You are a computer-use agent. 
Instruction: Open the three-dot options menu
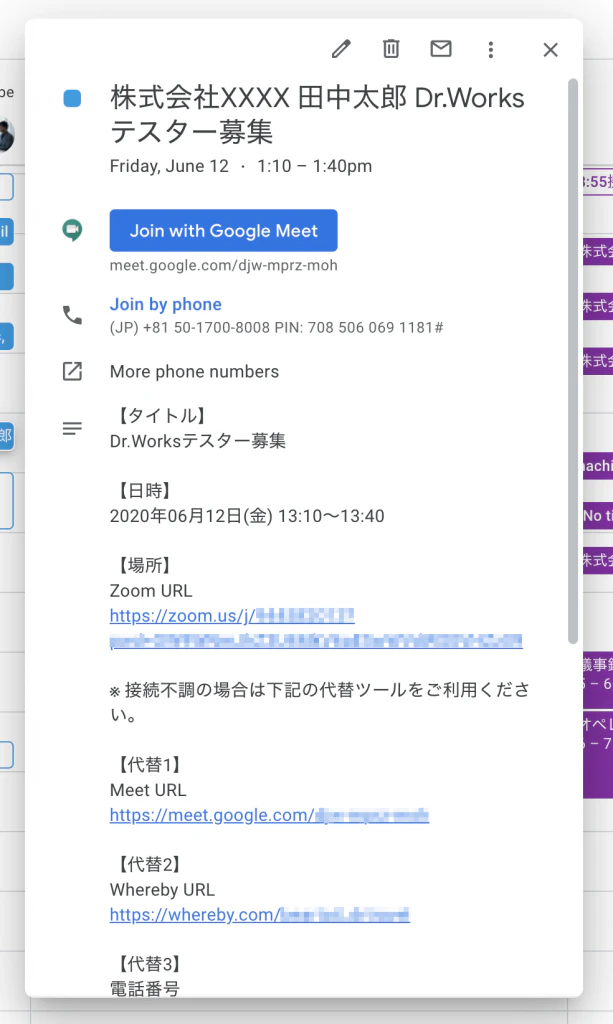click(490, 50)
